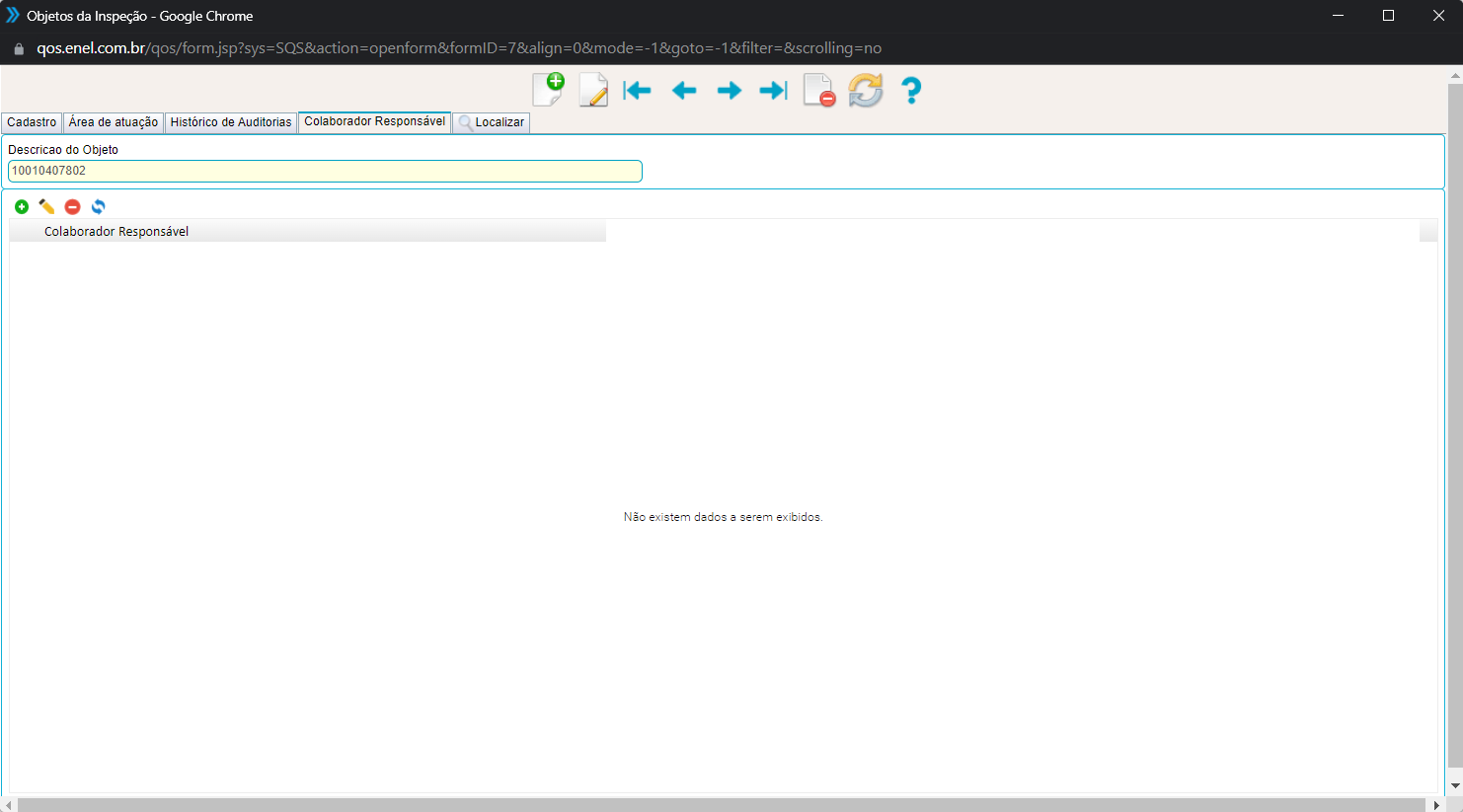
Task: Add a collaborator with green plus button
Action: coord(22,206)
